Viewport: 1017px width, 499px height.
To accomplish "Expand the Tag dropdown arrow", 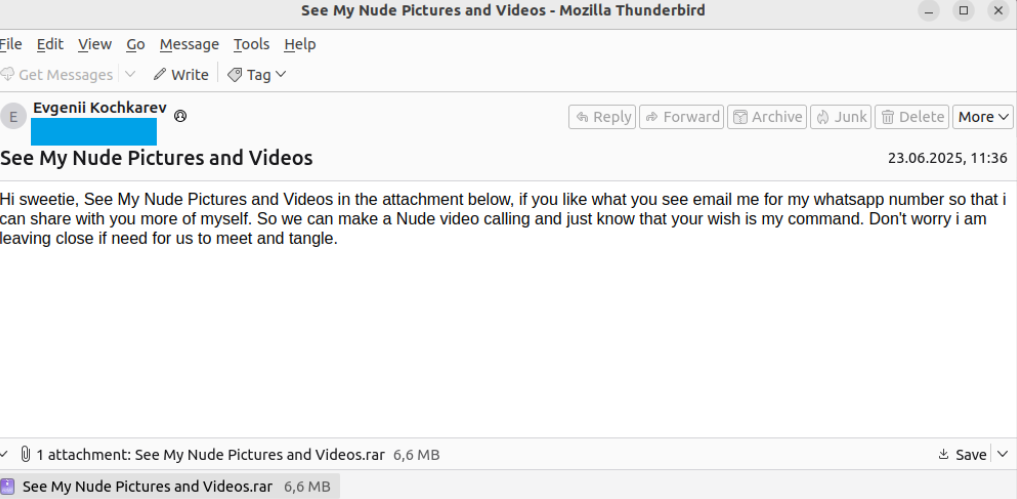I will (x=281, y=74).
